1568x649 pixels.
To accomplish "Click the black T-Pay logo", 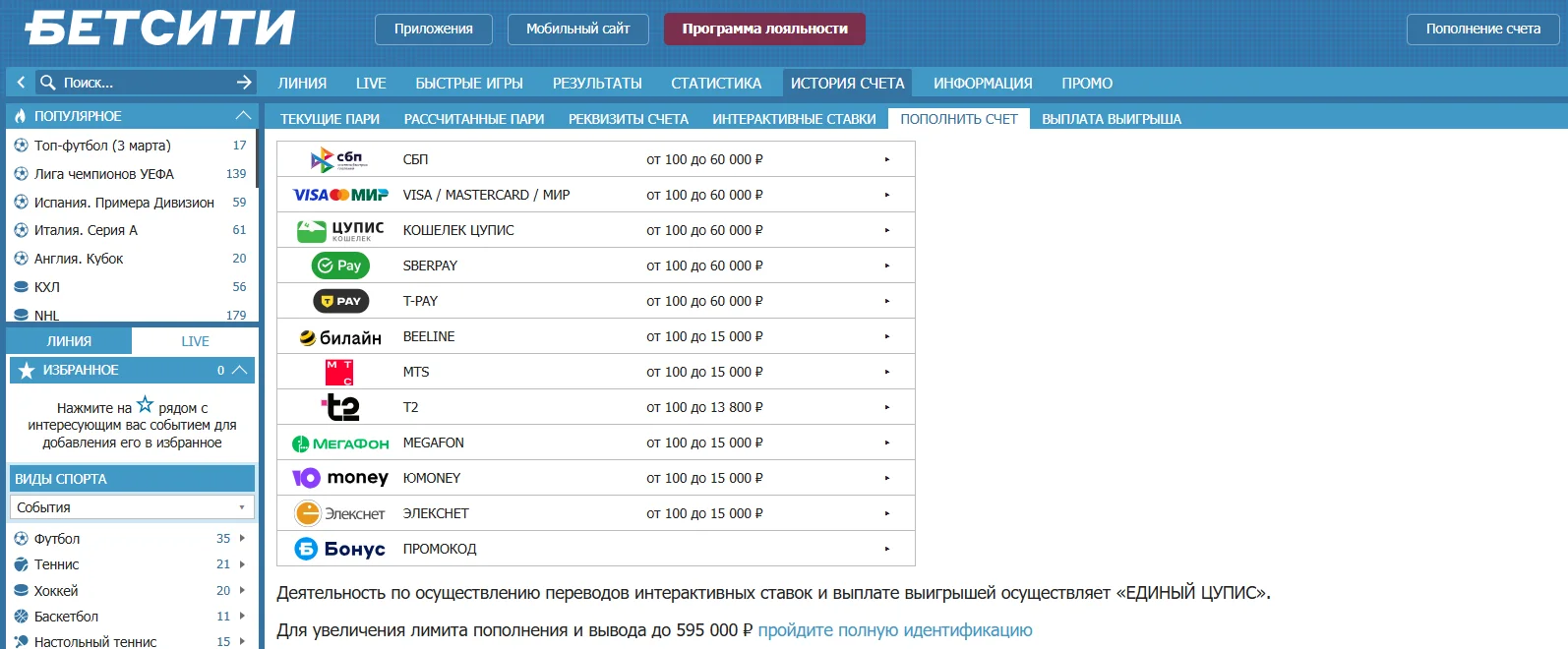I will (x=340, y=301).
